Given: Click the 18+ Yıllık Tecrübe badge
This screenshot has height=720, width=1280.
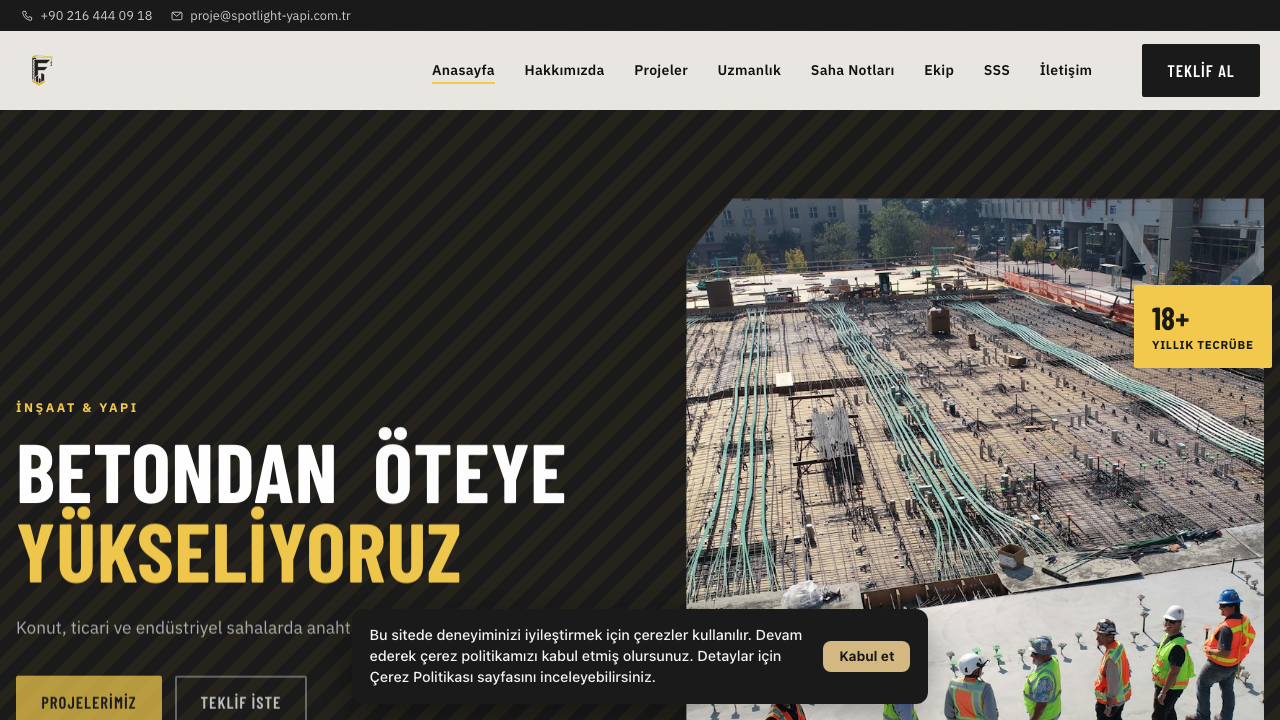Looking at the screenshot, I should pyautogui.click(x=1203, y=327).
